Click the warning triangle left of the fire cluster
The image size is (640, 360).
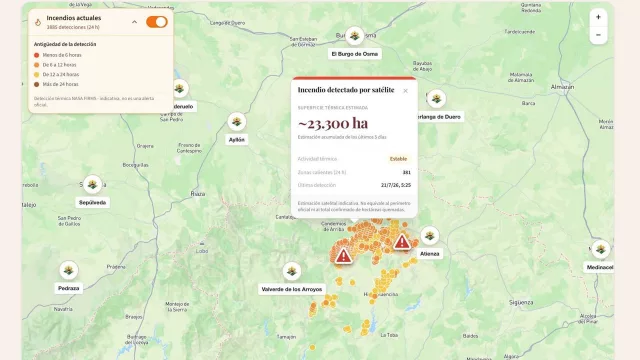[x=344, y=256]
